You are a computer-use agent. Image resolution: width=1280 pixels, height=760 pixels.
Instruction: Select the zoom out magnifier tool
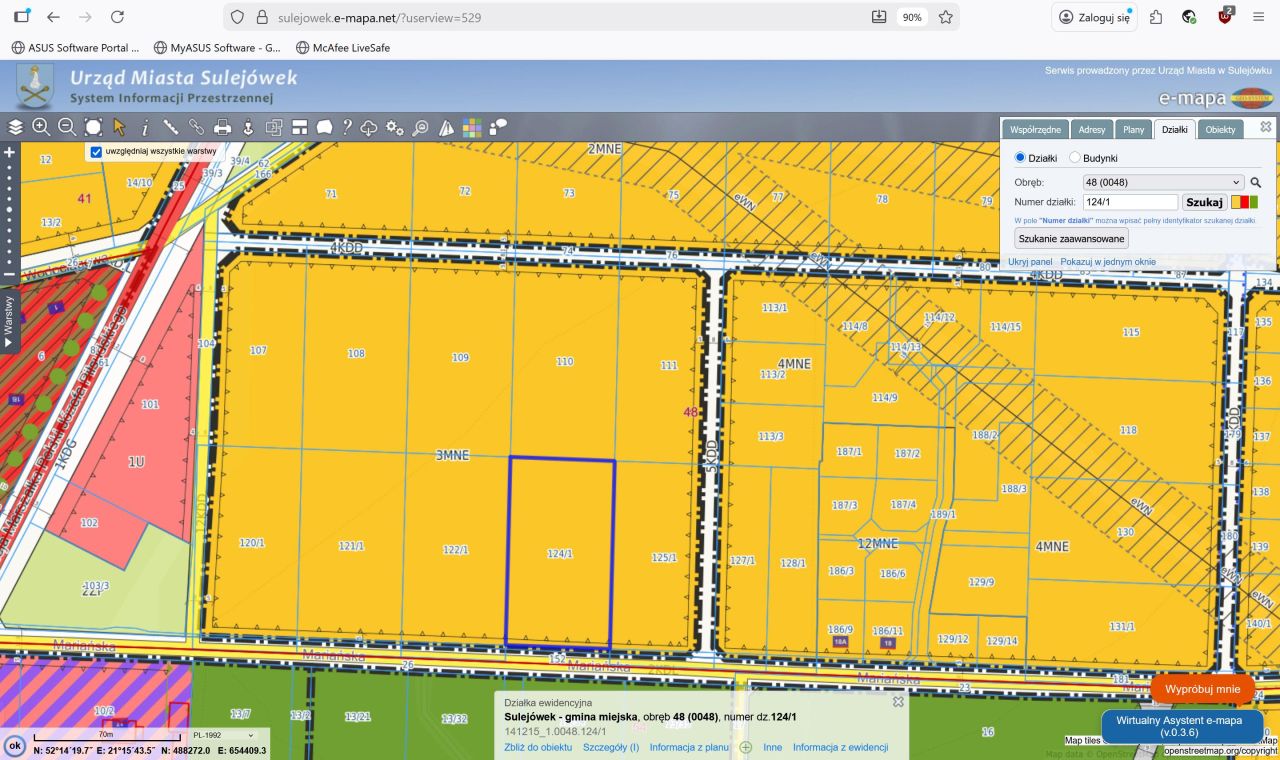[x=67, y=127]
